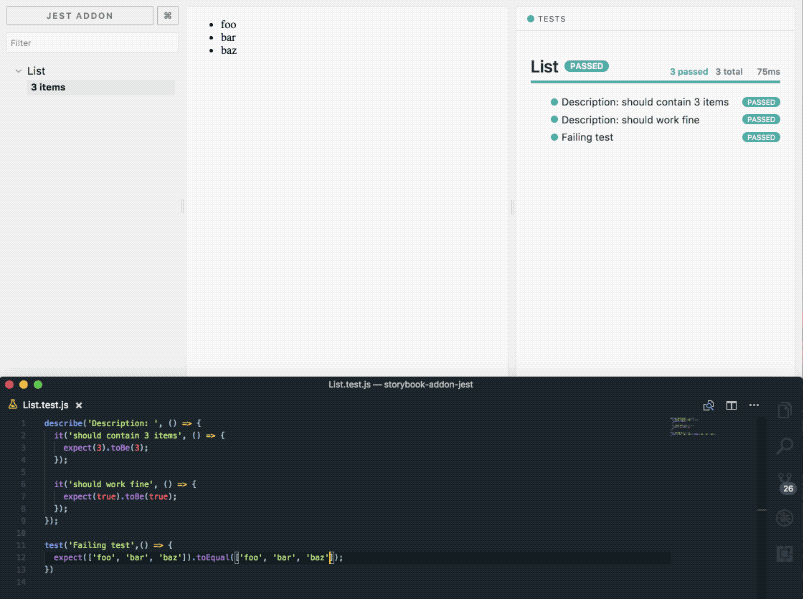This screenshot has height=599, width=803.
Task: Click PASSED badge for 'should work fine'
Action: coord(761,119)
